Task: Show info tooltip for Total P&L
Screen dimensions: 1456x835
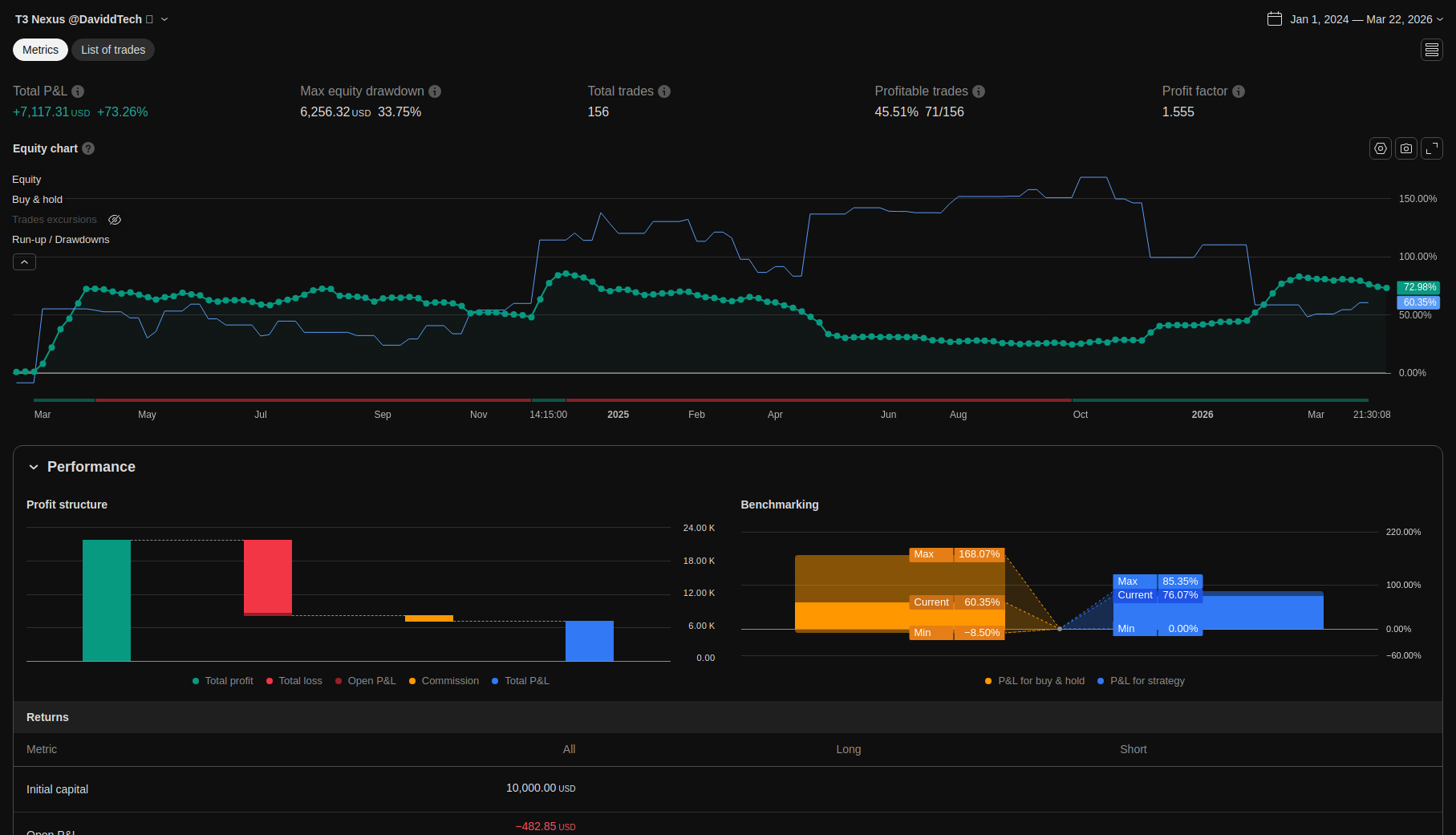Action: click(x=78, y=91)
